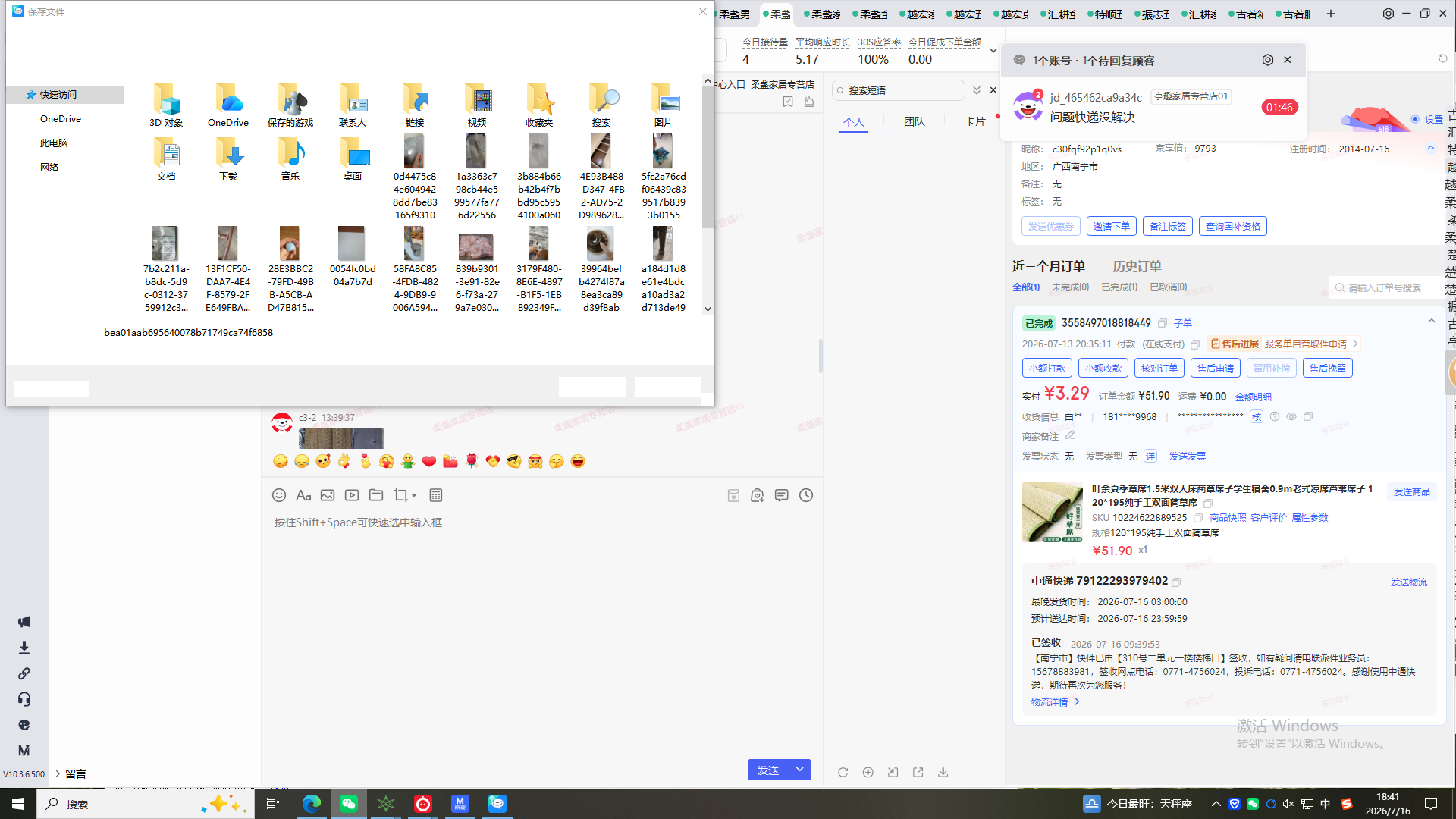Screen dimensions: 1456x819
Task: Open settings gear in pending customers popup
Action: [x=1268, y=60]
